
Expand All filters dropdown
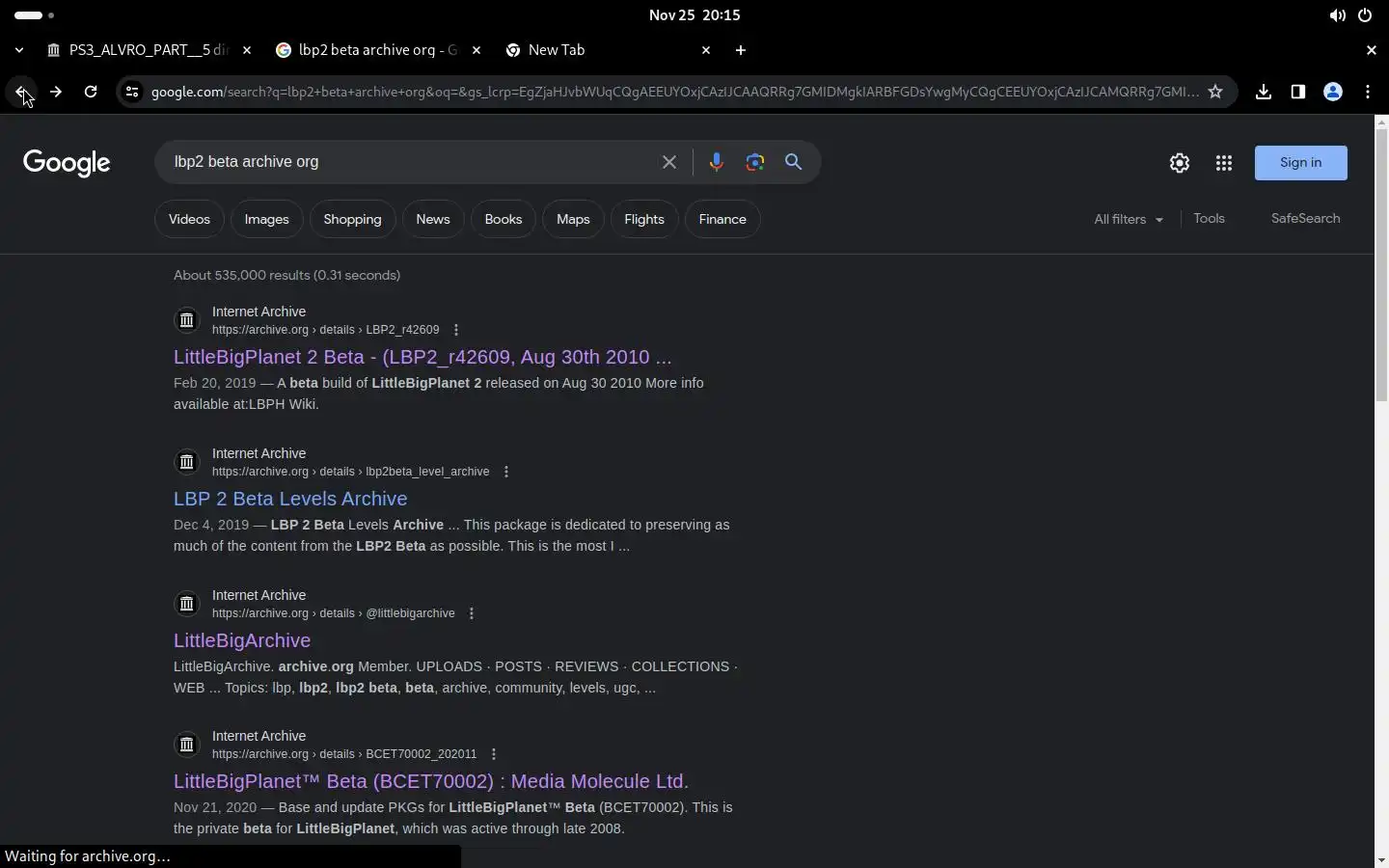(1129, 219)
